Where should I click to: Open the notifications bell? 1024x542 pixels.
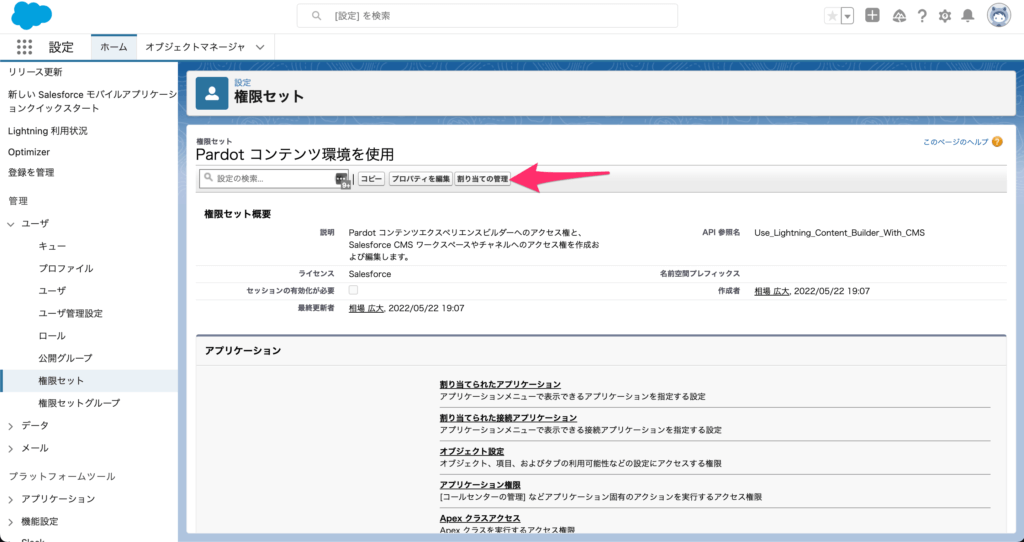point(968,16)
